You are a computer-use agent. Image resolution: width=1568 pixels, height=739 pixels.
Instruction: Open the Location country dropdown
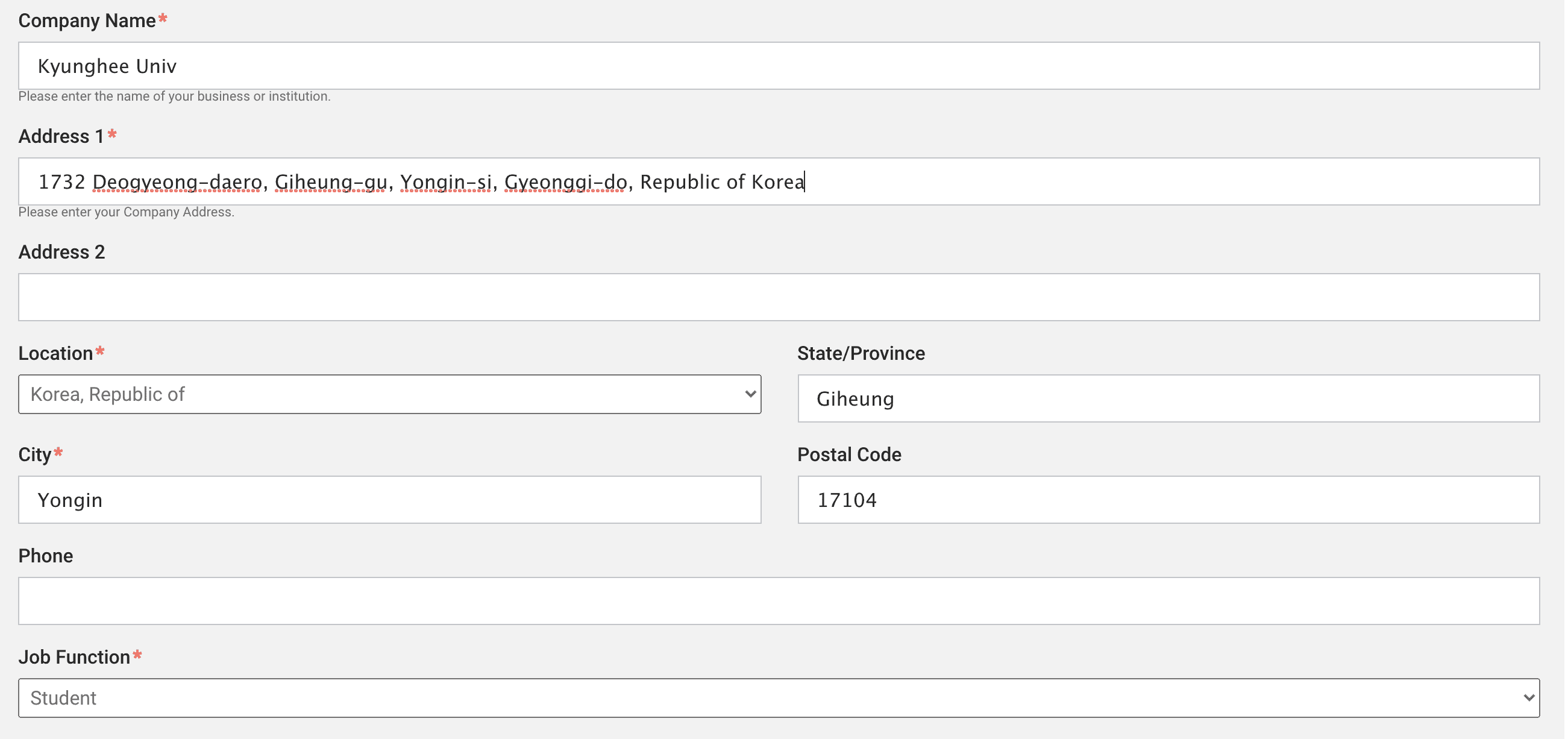(x=389, y=394)
